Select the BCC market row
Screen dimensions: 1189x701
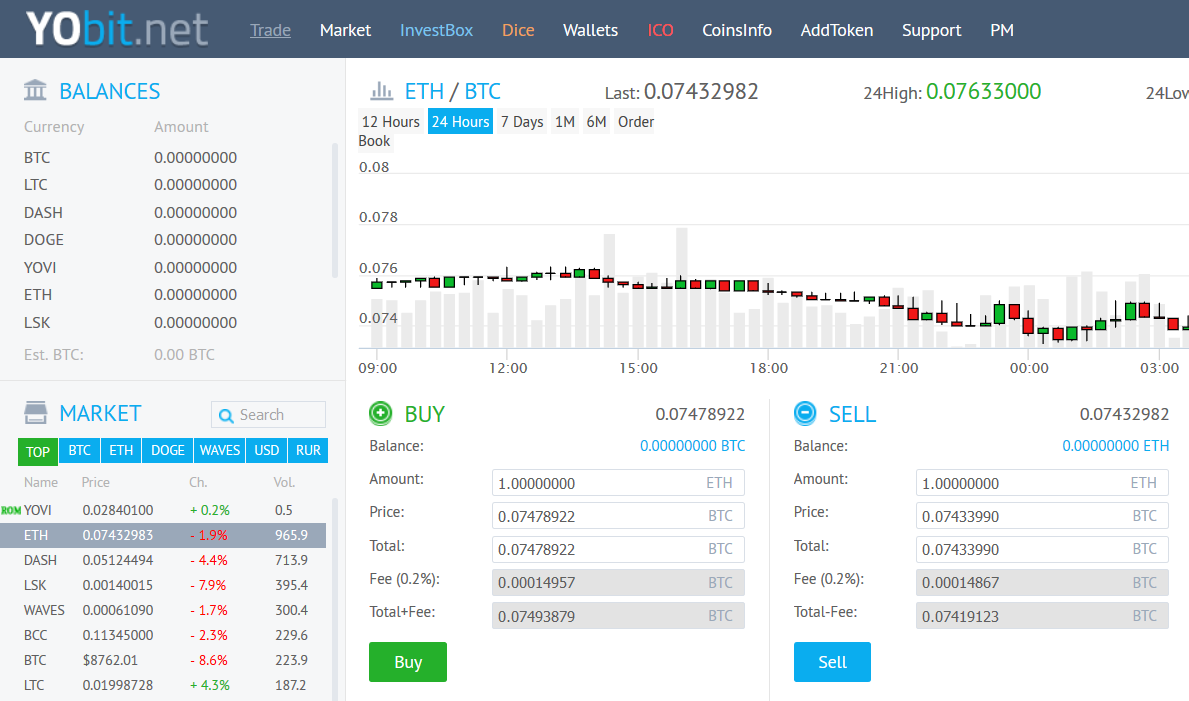pyautogui.click(x=163, y=635)
